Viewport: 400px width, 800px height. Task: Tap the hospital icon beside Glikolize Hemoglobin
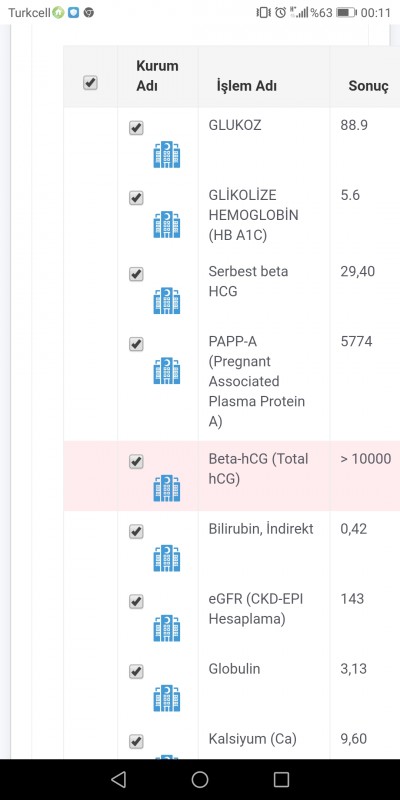coord(167,225)
